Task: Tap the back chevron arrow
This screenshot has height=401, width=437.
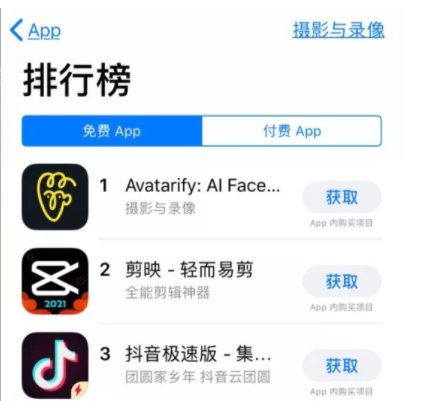Action: [16, 30]
